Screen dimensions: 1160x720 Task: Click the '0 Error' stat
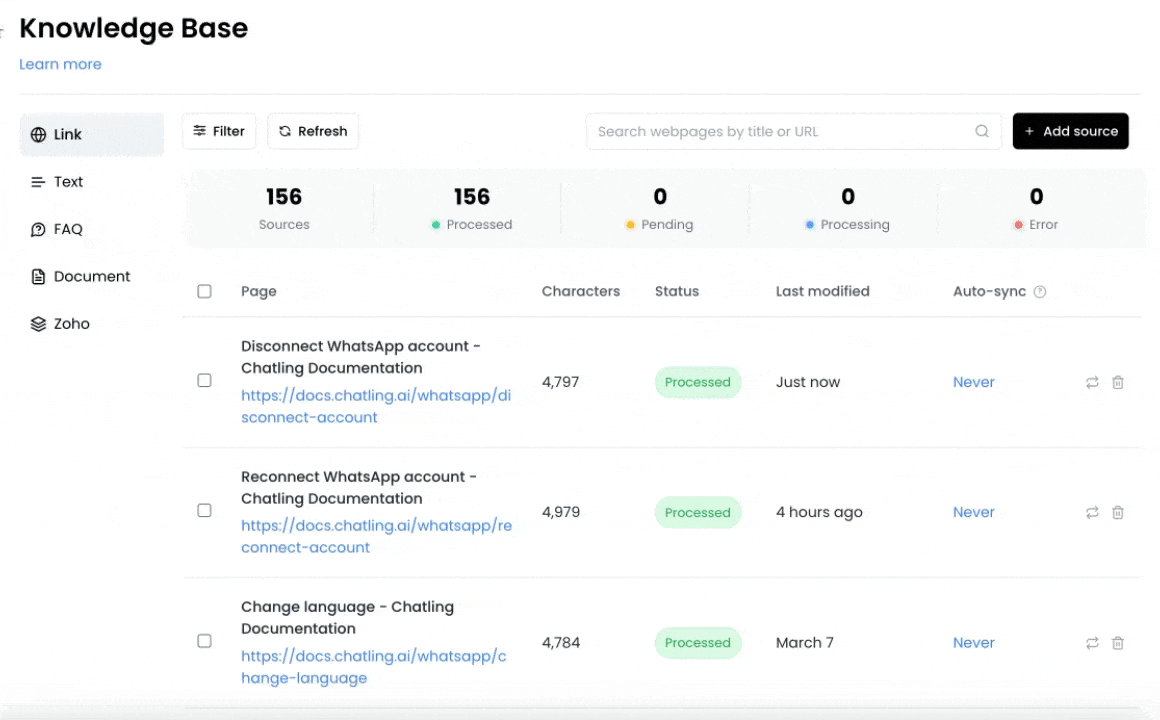[1036, 208]
